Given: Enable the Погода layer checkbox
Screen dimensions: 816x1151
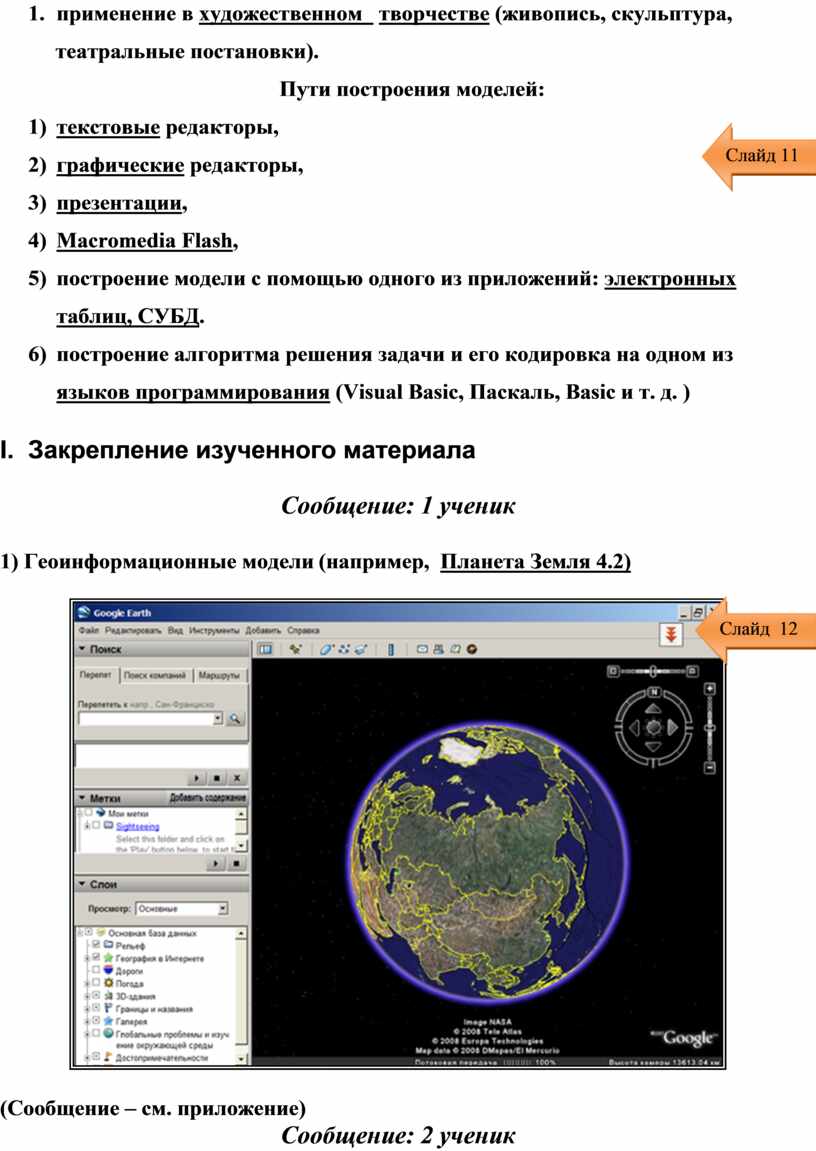Looking at the screenshot, I should (x=96, y=983).
